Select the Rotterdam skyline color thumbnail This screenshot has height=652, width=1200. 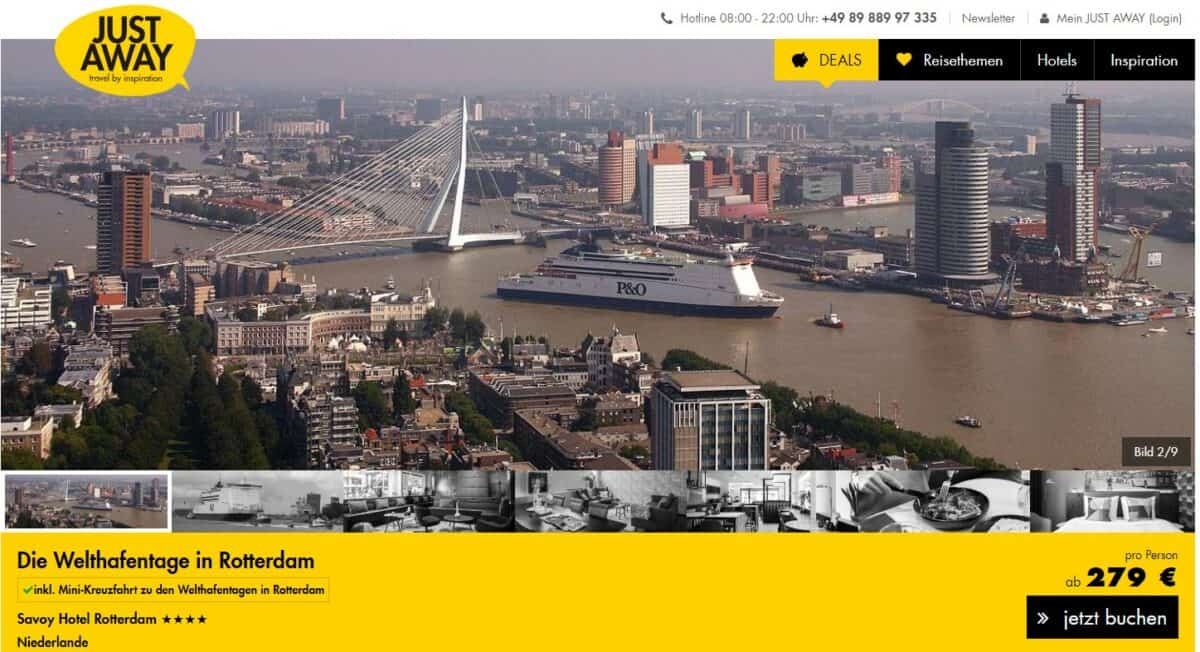click(x=87, y=501)
